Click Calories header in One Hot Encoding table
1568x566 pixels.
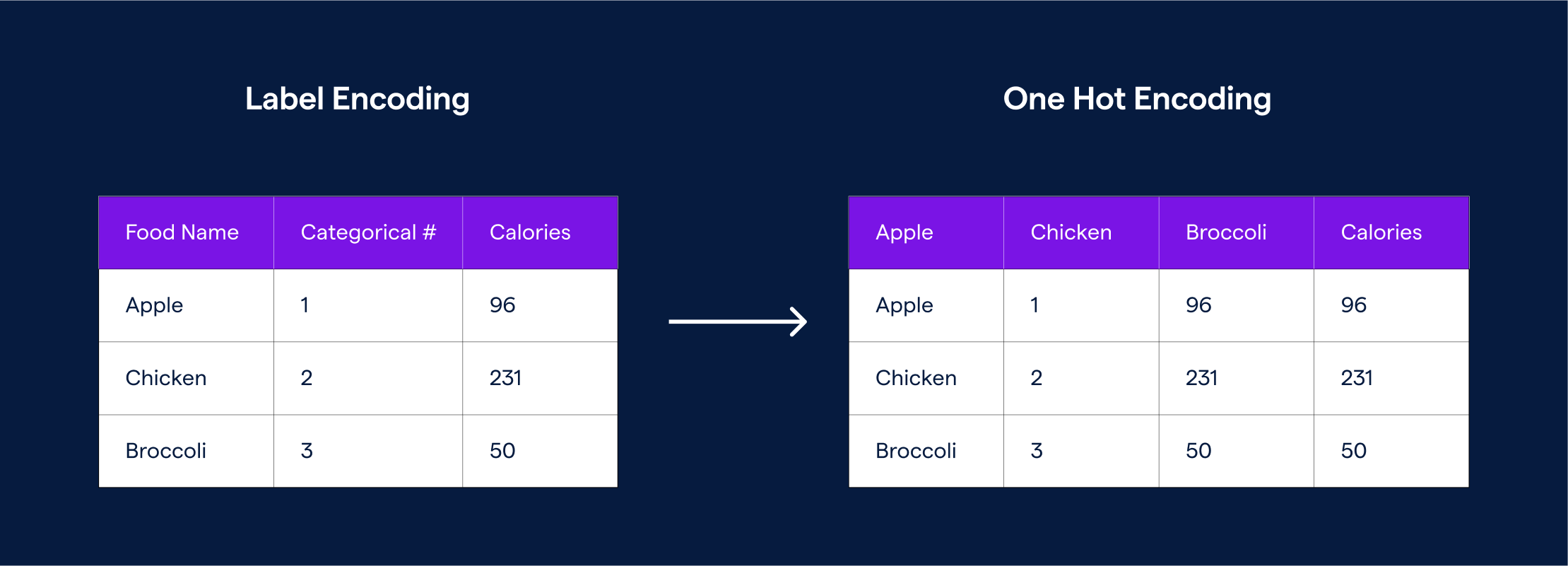point(1381,232)
